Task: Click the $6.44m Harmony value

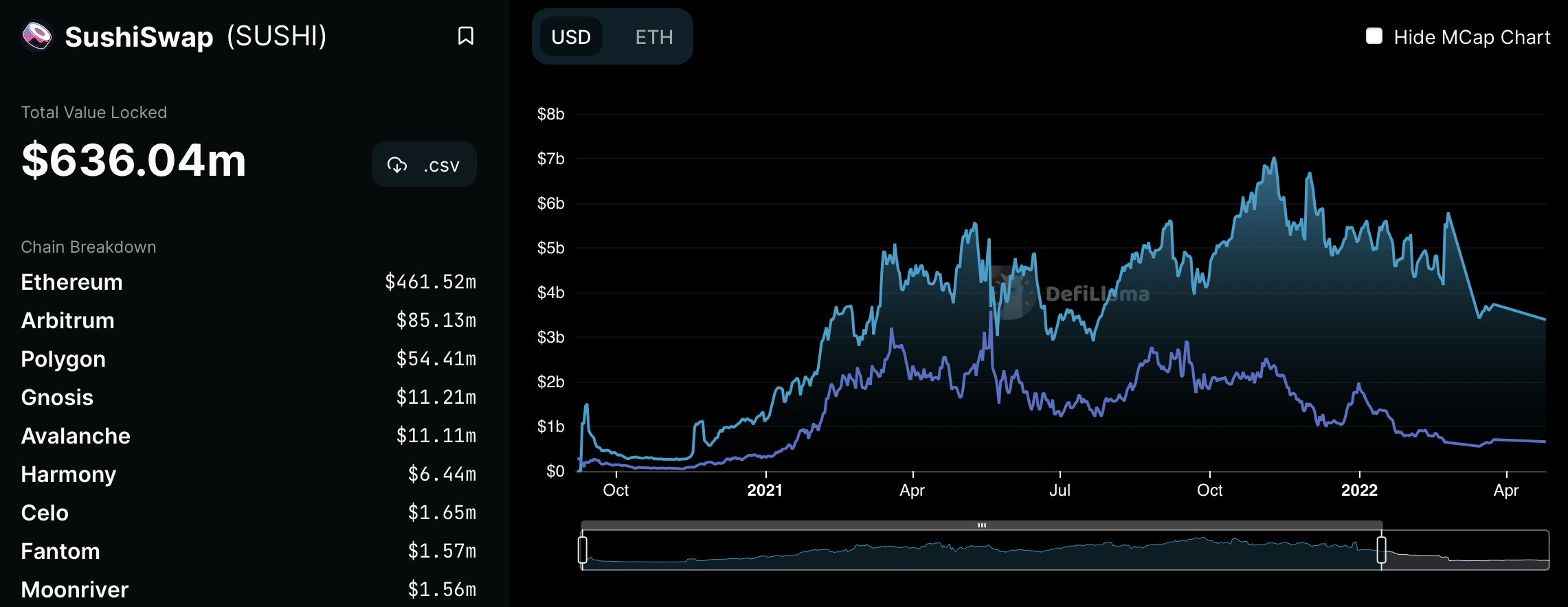Action: [x=442, y=474]
